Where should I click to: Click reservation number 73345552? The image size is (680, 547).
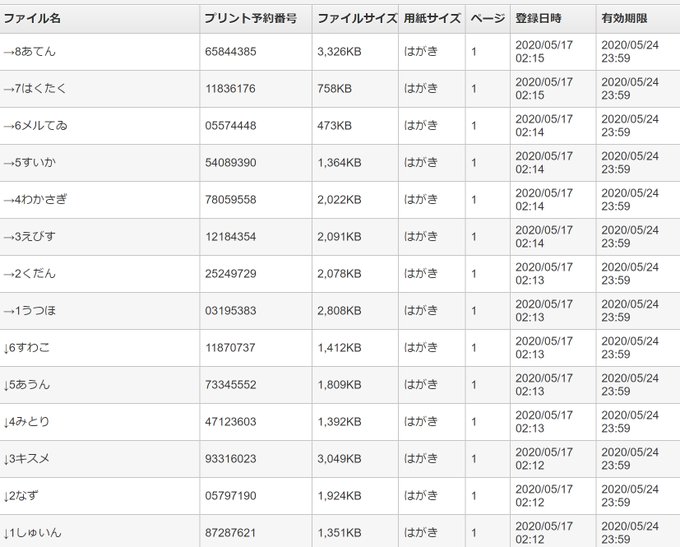(x=231, y=385)
